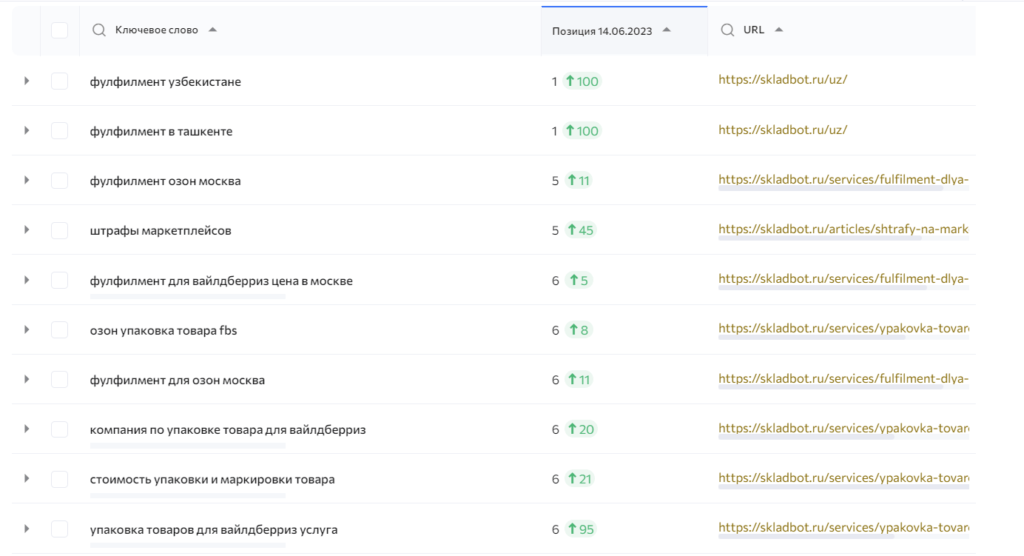Viewport: 1024px width, 556px height.
Task: Expand the фулфилмент узбекистане row
Action: pos(27,81)
